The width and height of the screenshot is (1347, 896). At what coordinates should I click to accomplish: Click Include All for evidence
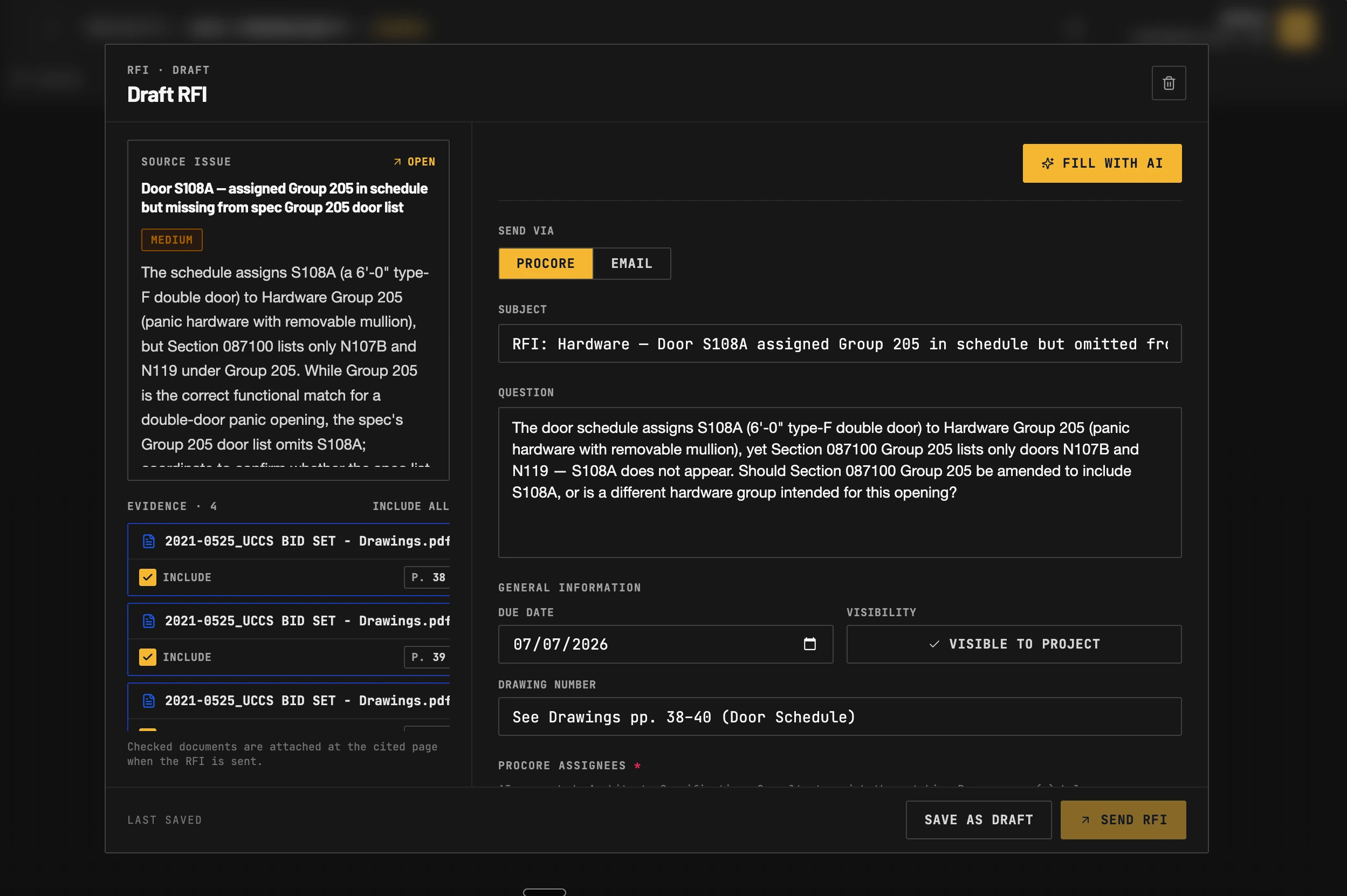tap(410, 506)
